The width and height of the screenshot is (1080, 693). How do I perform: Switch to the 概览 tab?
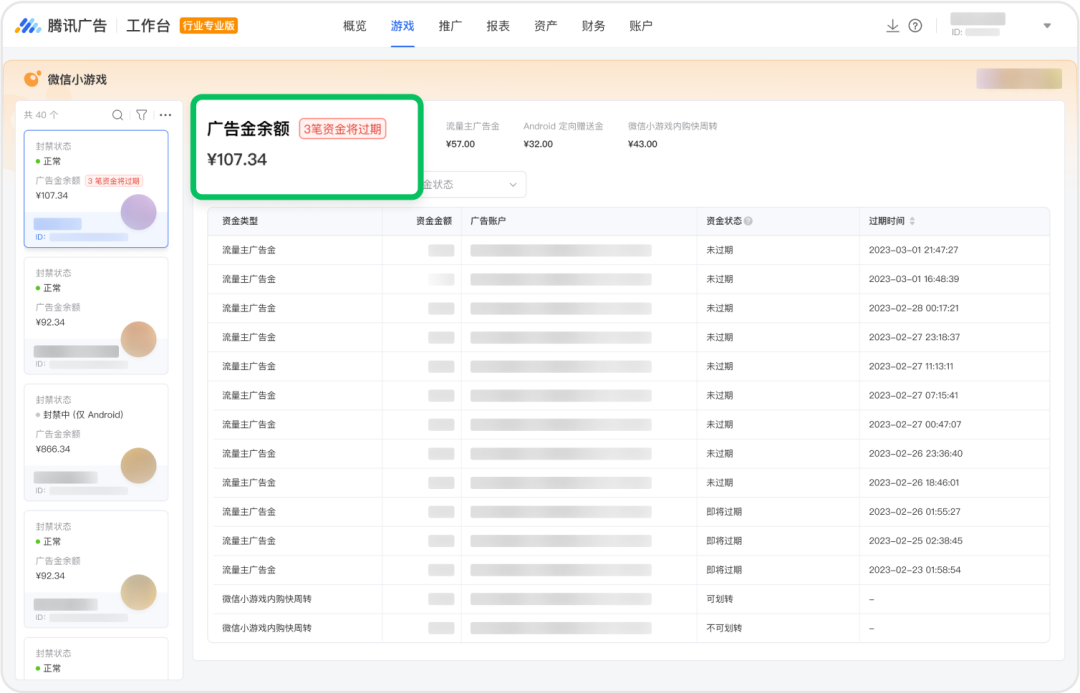tap(354, 25)
